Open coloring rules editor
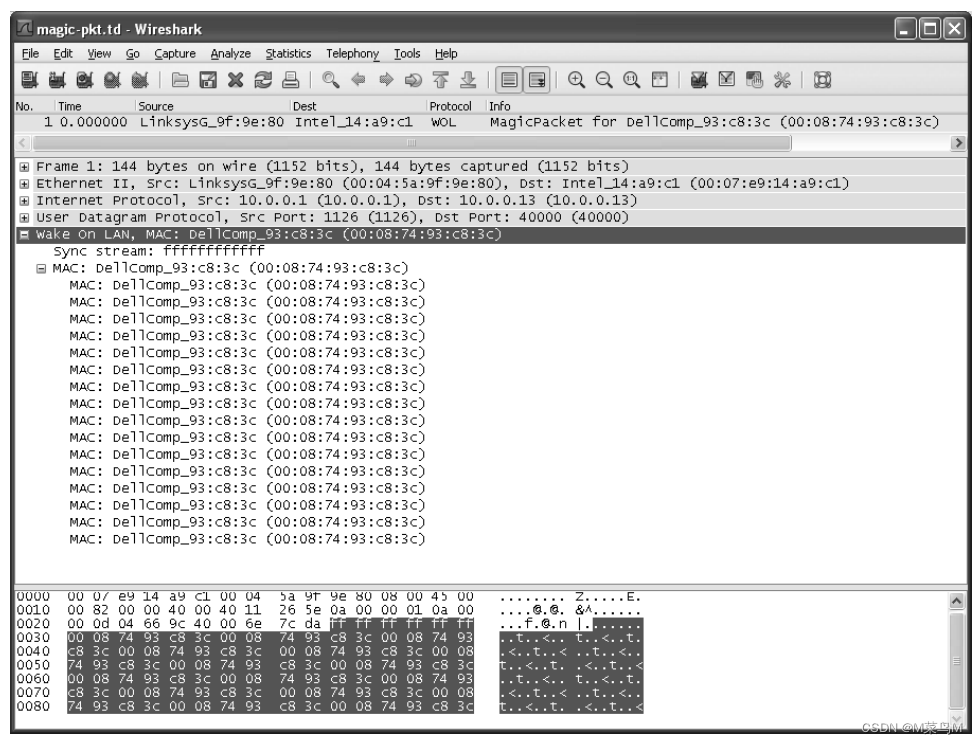Viewport: 978px width, 744px height. tap(754, 80)
